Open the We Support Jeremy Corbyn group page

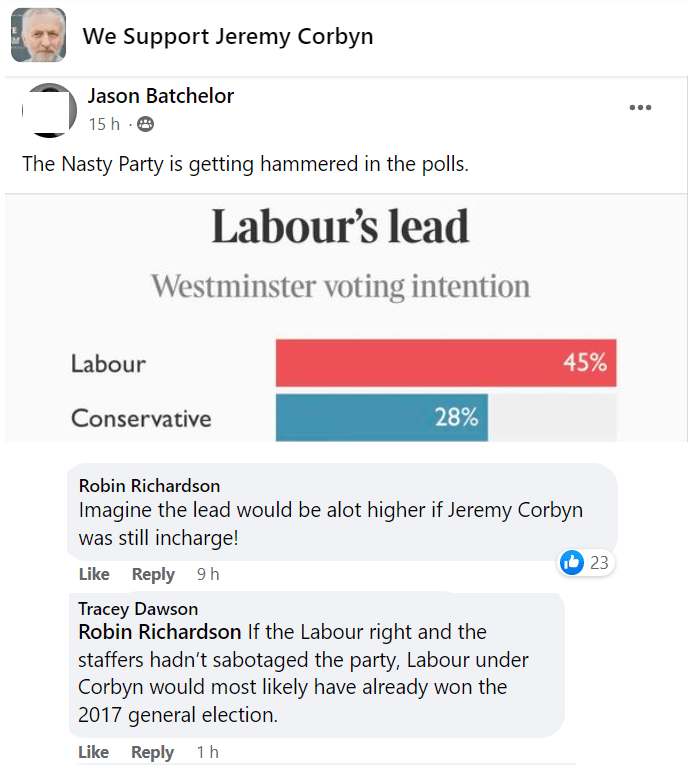coord(227,37)
